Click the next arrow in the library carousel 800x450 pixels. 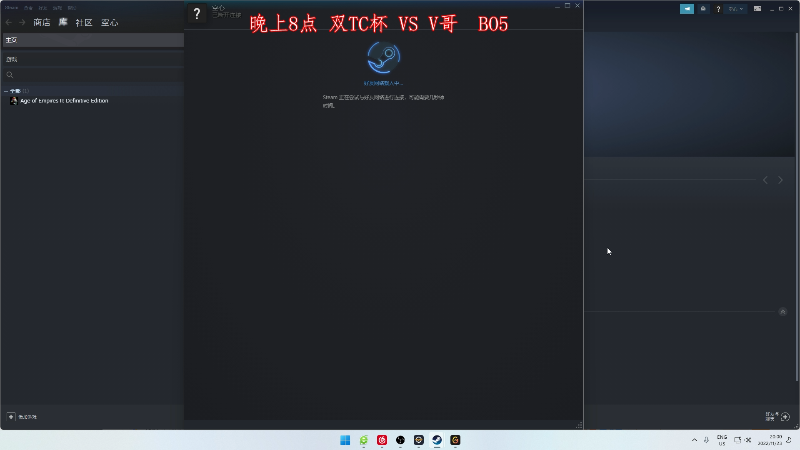pos(780,180)
